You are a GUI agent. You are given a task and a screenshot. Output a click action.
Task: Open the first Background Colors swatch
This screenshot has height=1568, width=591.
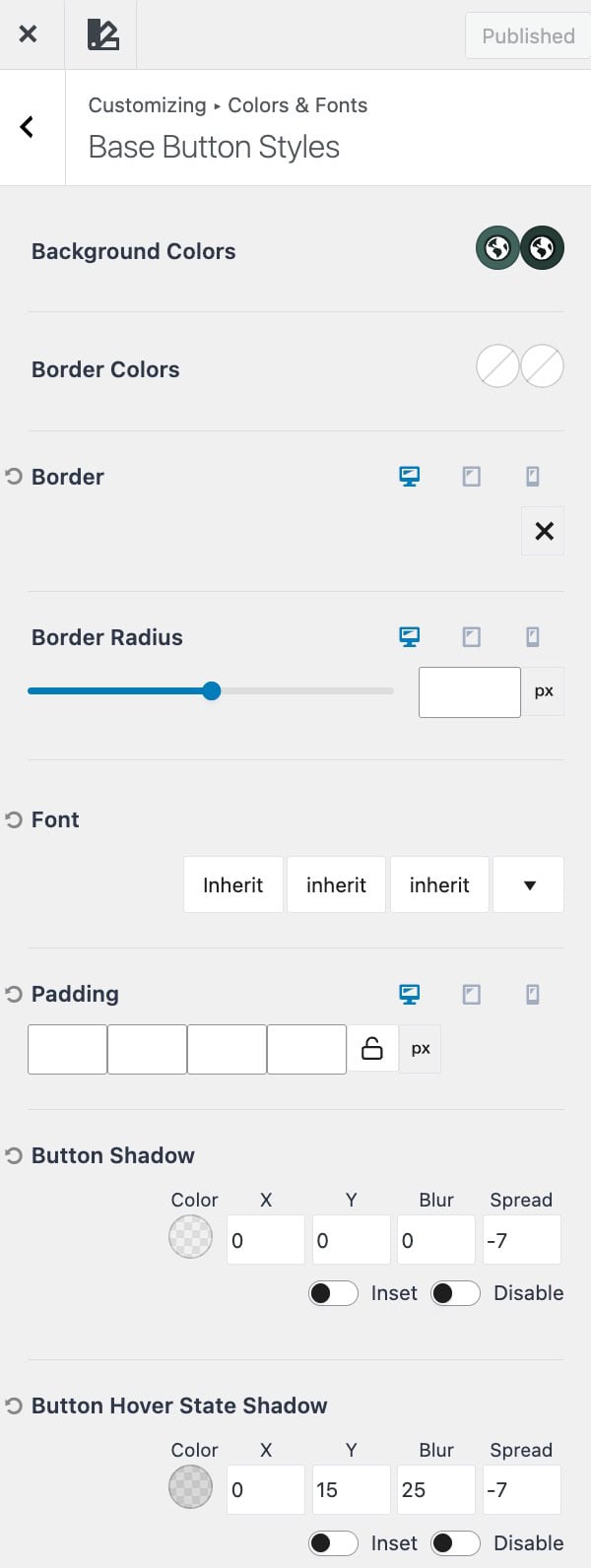[x=497, y=249]
